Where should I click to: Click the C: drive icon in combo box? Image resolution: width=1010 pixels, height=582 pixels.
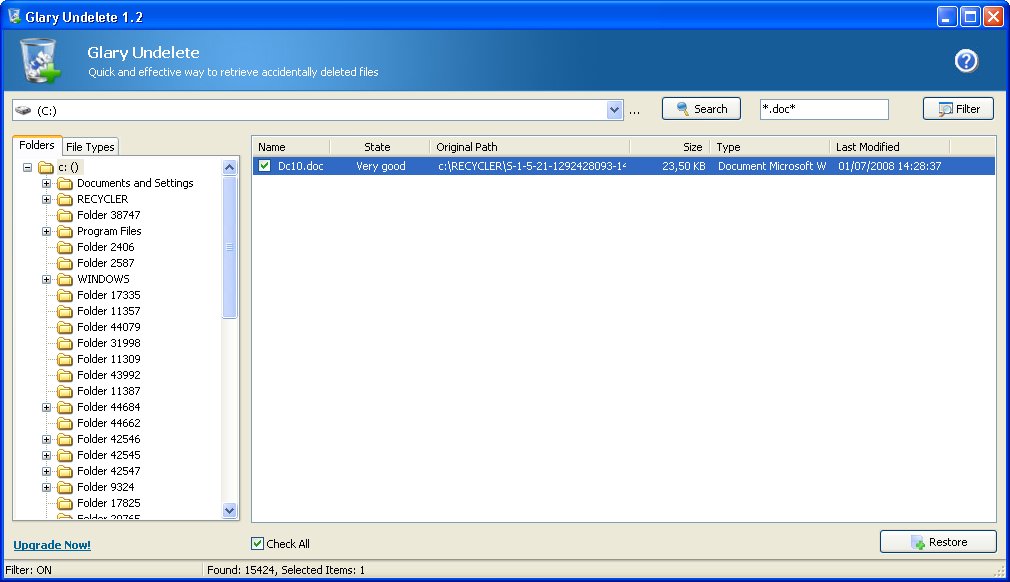(x=23, y=110)
